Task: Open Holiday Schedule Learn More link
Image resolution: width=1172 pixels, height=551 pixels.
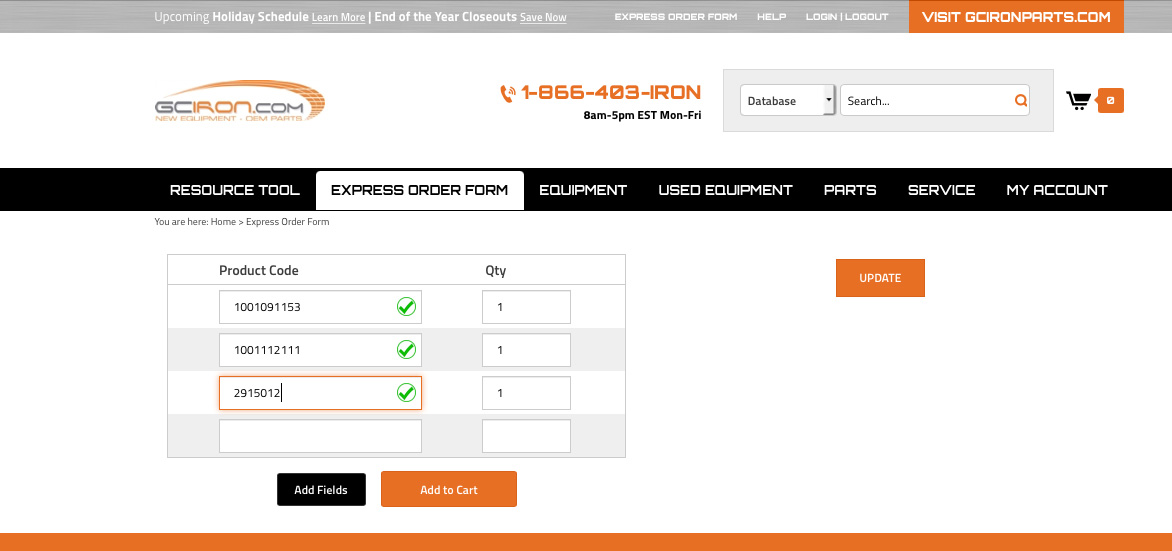Action: pos(339,17)
